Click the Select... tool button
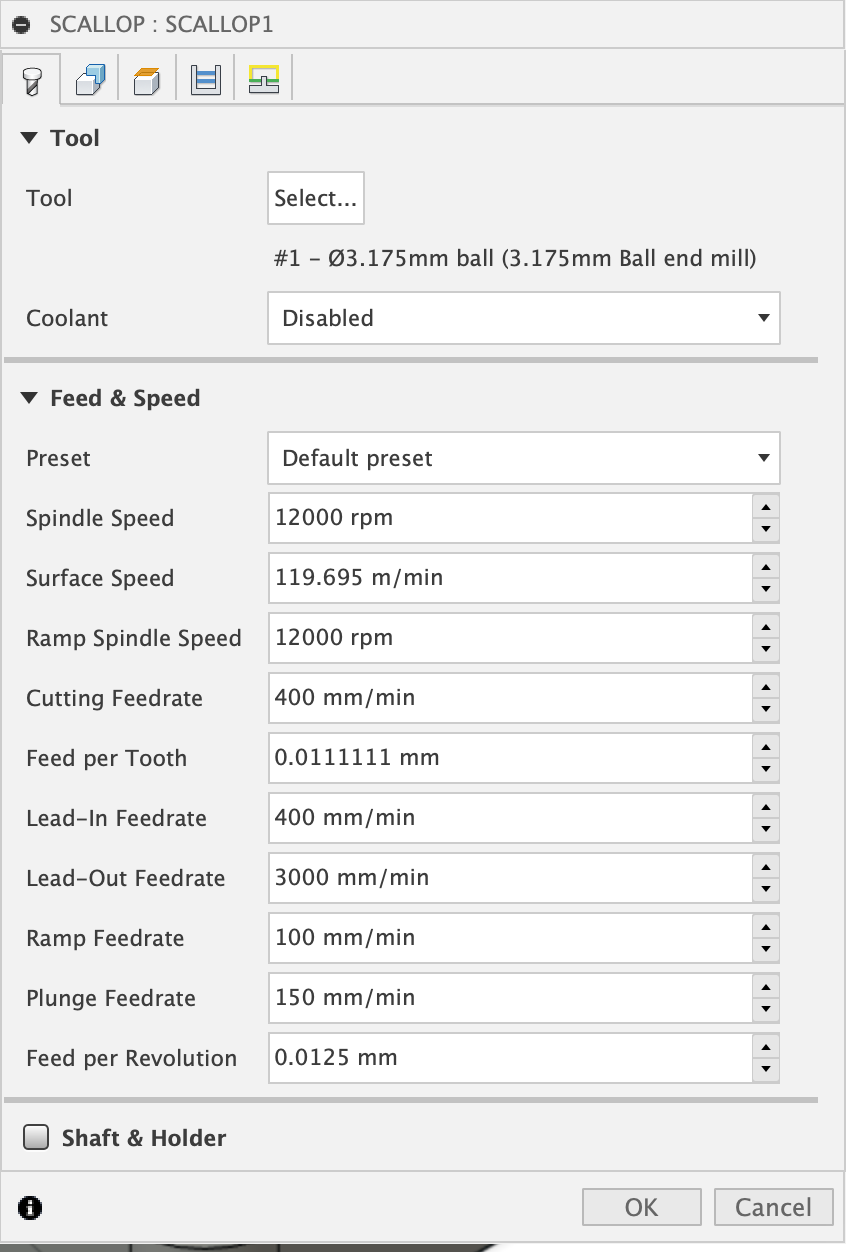 click(x=316, y=198)
